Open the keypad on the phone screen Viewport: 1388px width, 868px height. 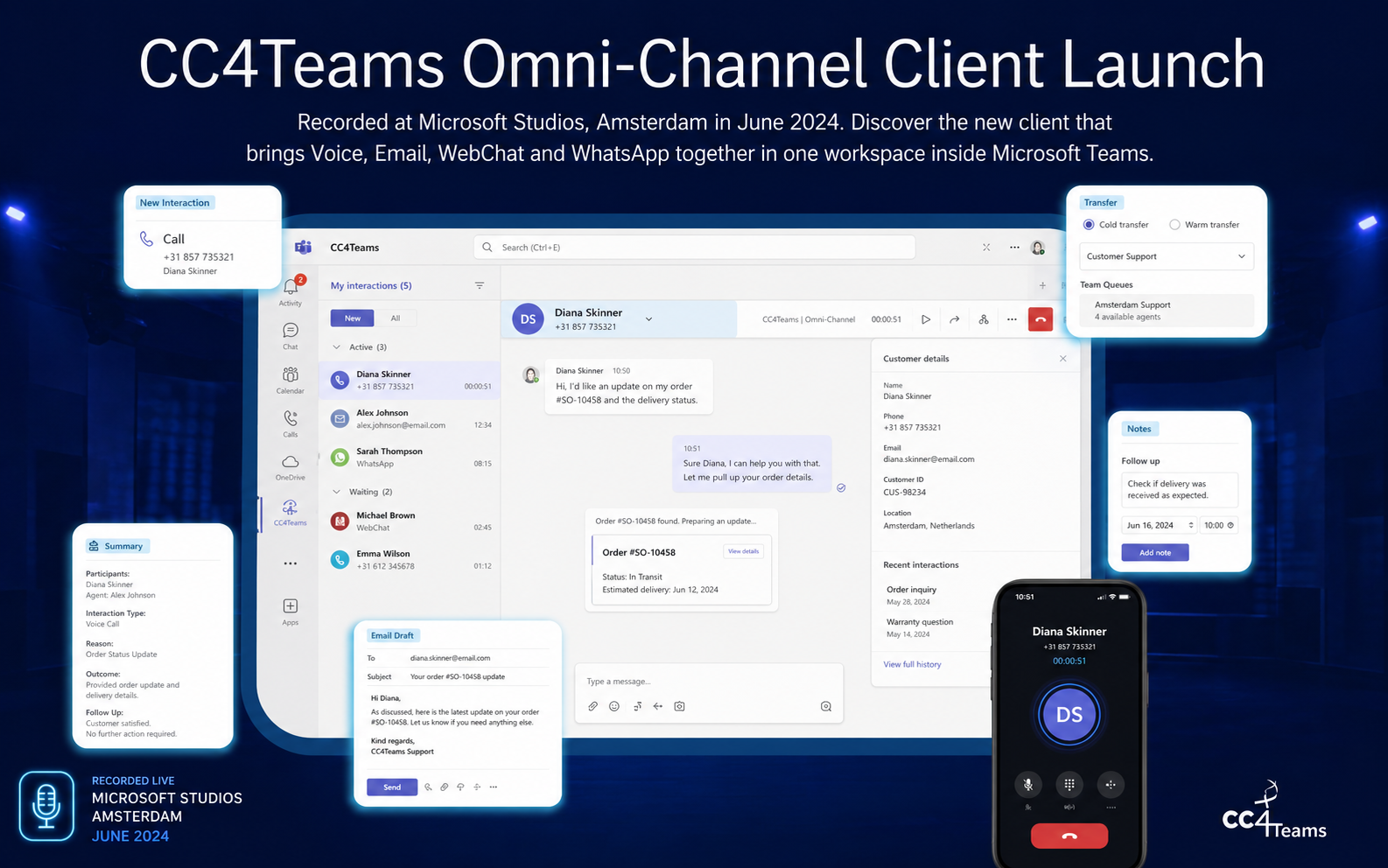[x=1069, y=785]
